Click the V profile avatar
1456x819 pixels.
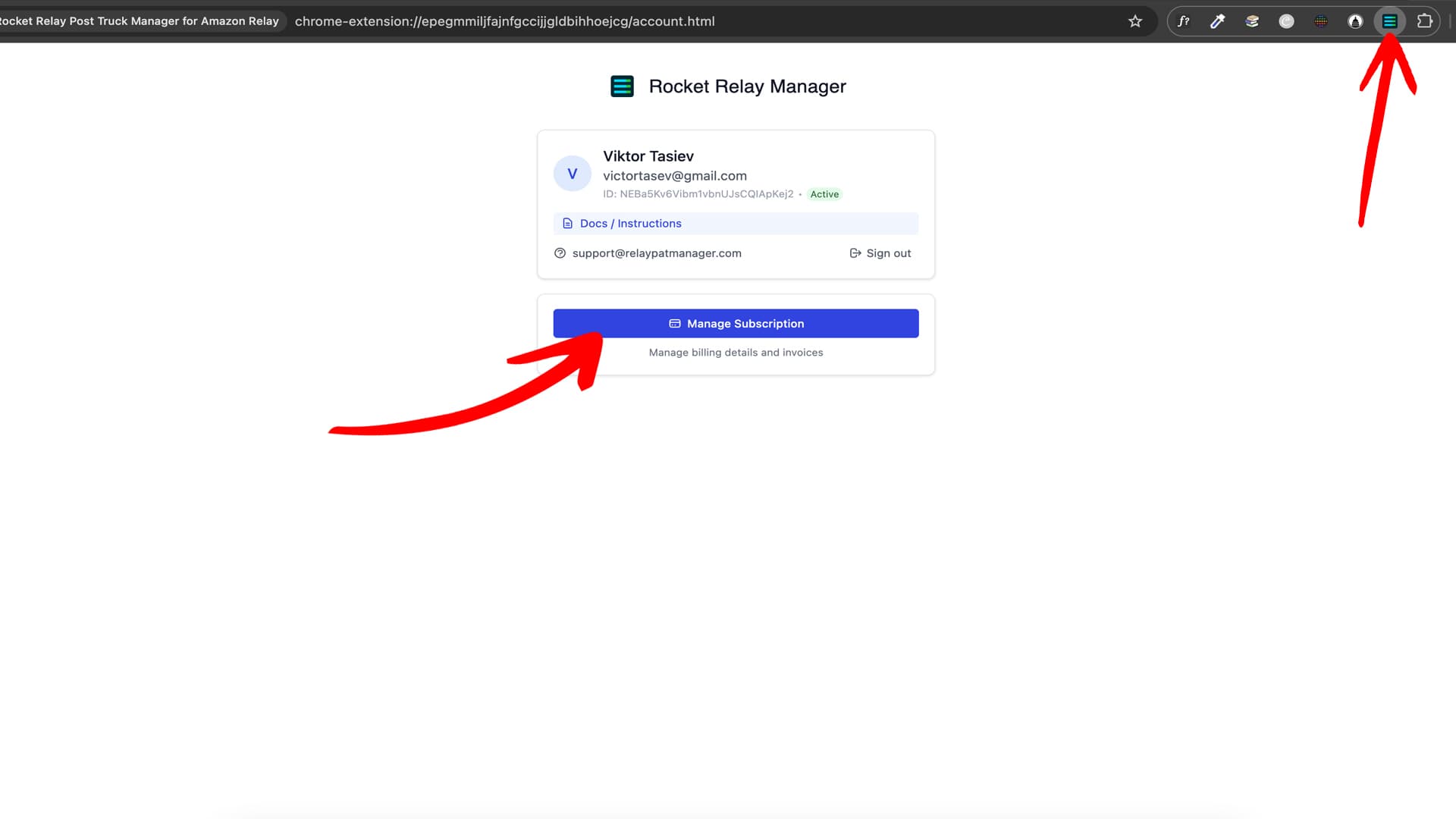573,174
